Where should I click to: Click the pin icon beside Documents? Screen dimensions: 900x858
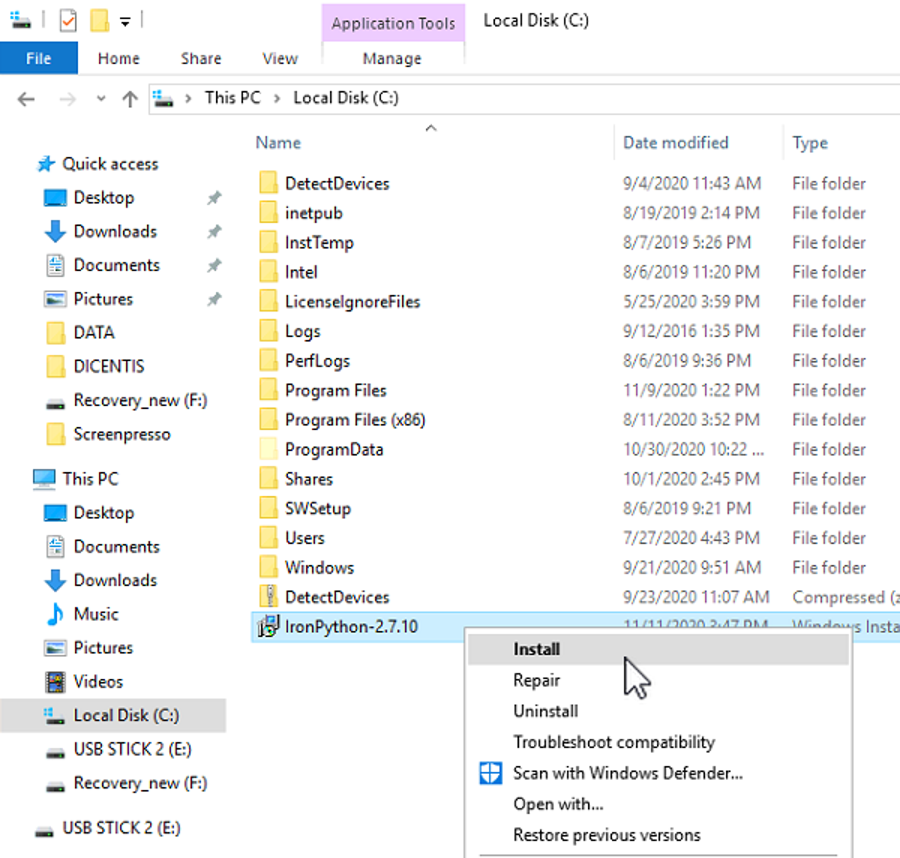click(x=214, y=266)
